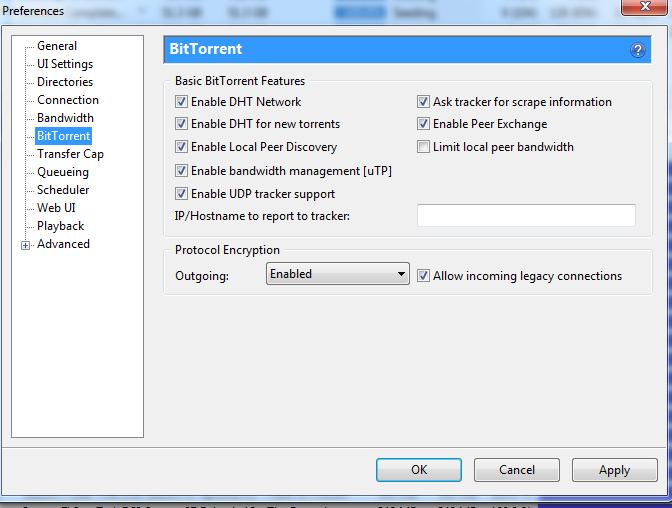Click the Cancel button
Viewport: 672px width, 508px height.
coord(517,470)
